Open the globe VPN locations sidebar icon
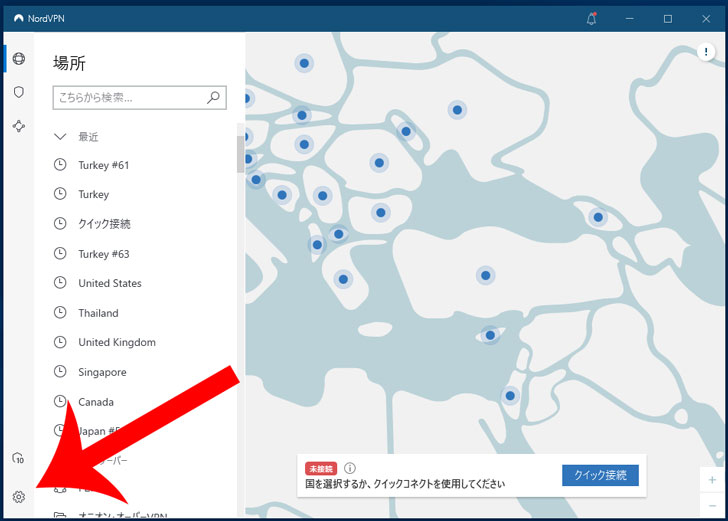Image resolution: width=728 pixels, height=521 pixels. point(18,58)
